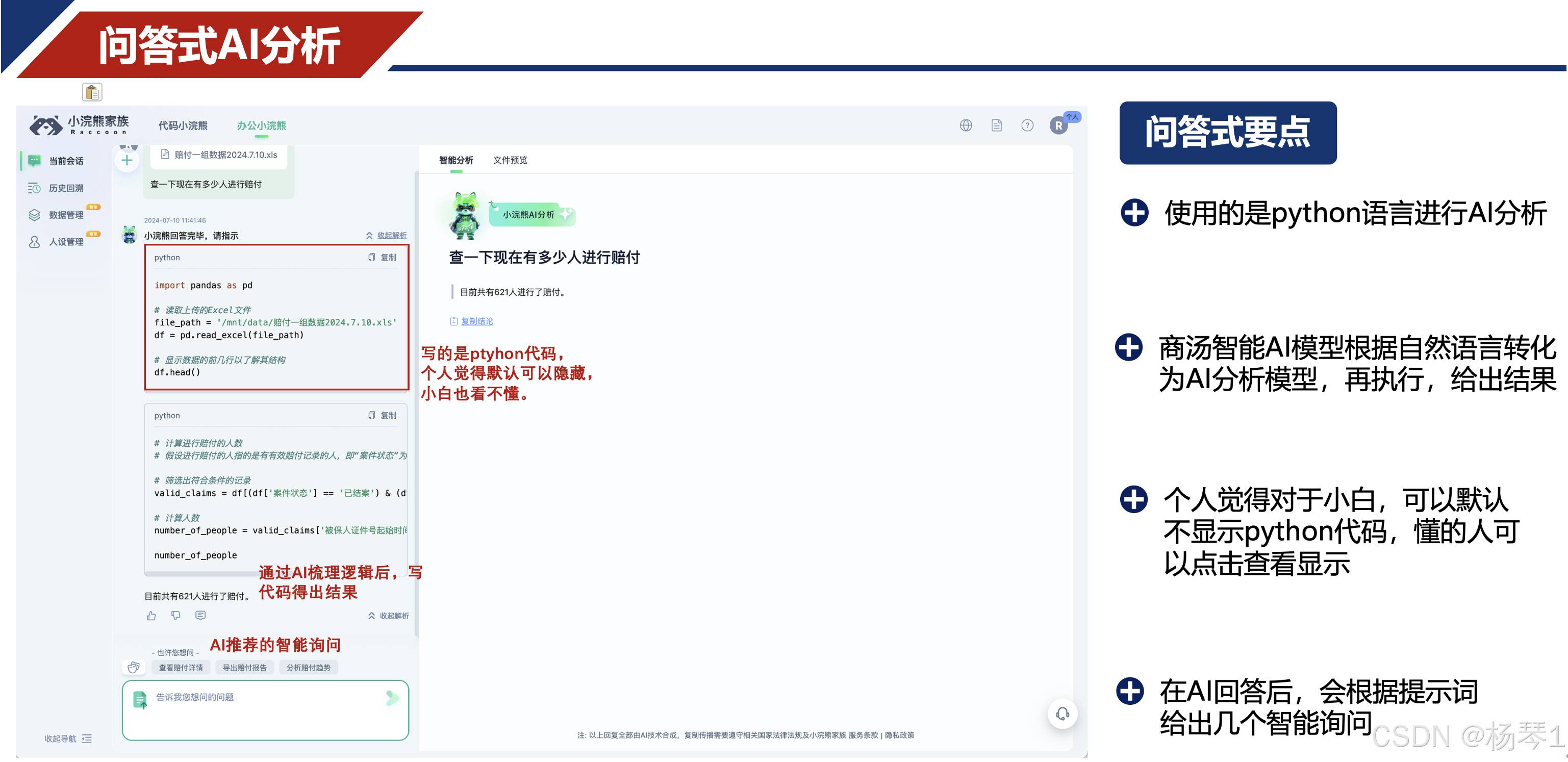Open the help question mark icon
1568x762 pixels.
tap(1027, 125)
